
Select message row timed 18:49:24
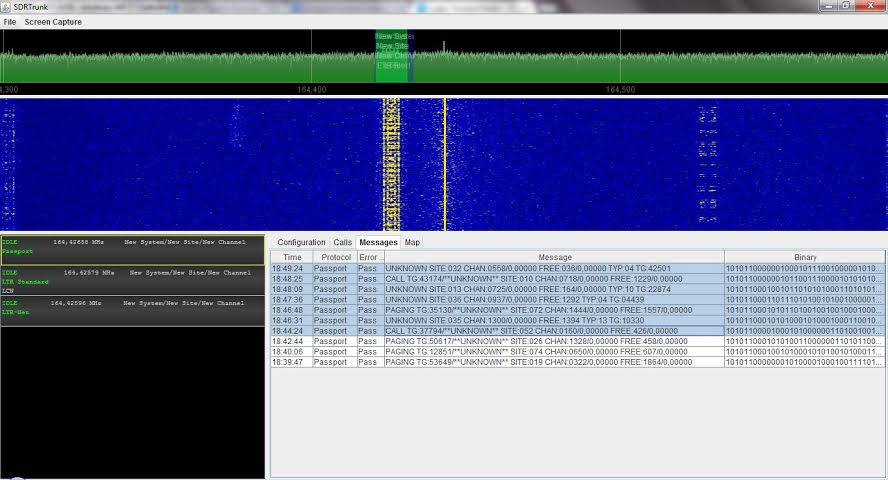coord(578,268)
